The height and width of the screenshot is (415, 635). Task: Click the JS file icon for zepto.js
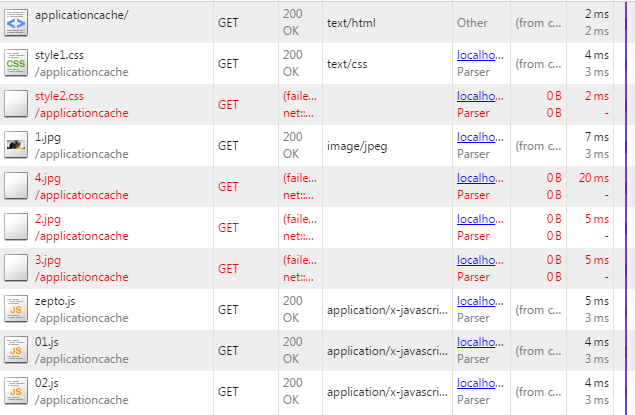point(16,309)
